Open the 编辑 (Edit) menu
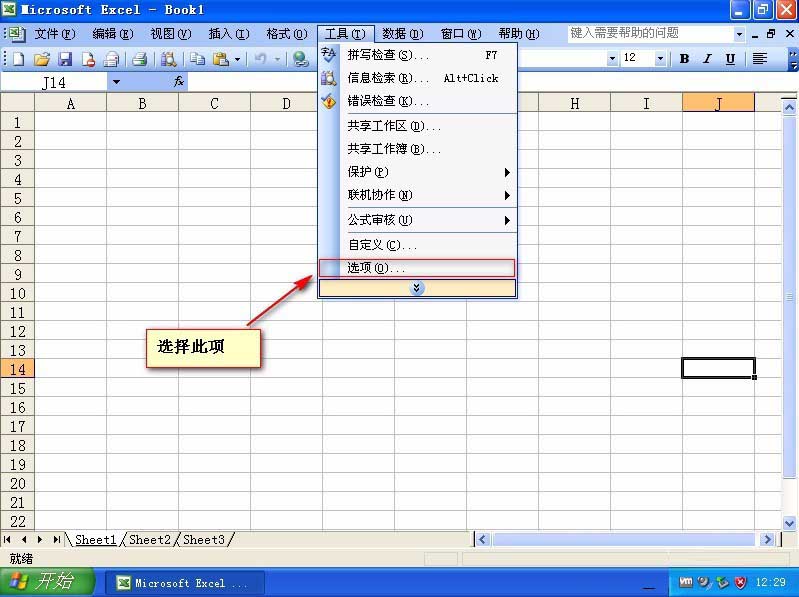The image size is (799, 597). pyautogui.click(x=113, y=34)
